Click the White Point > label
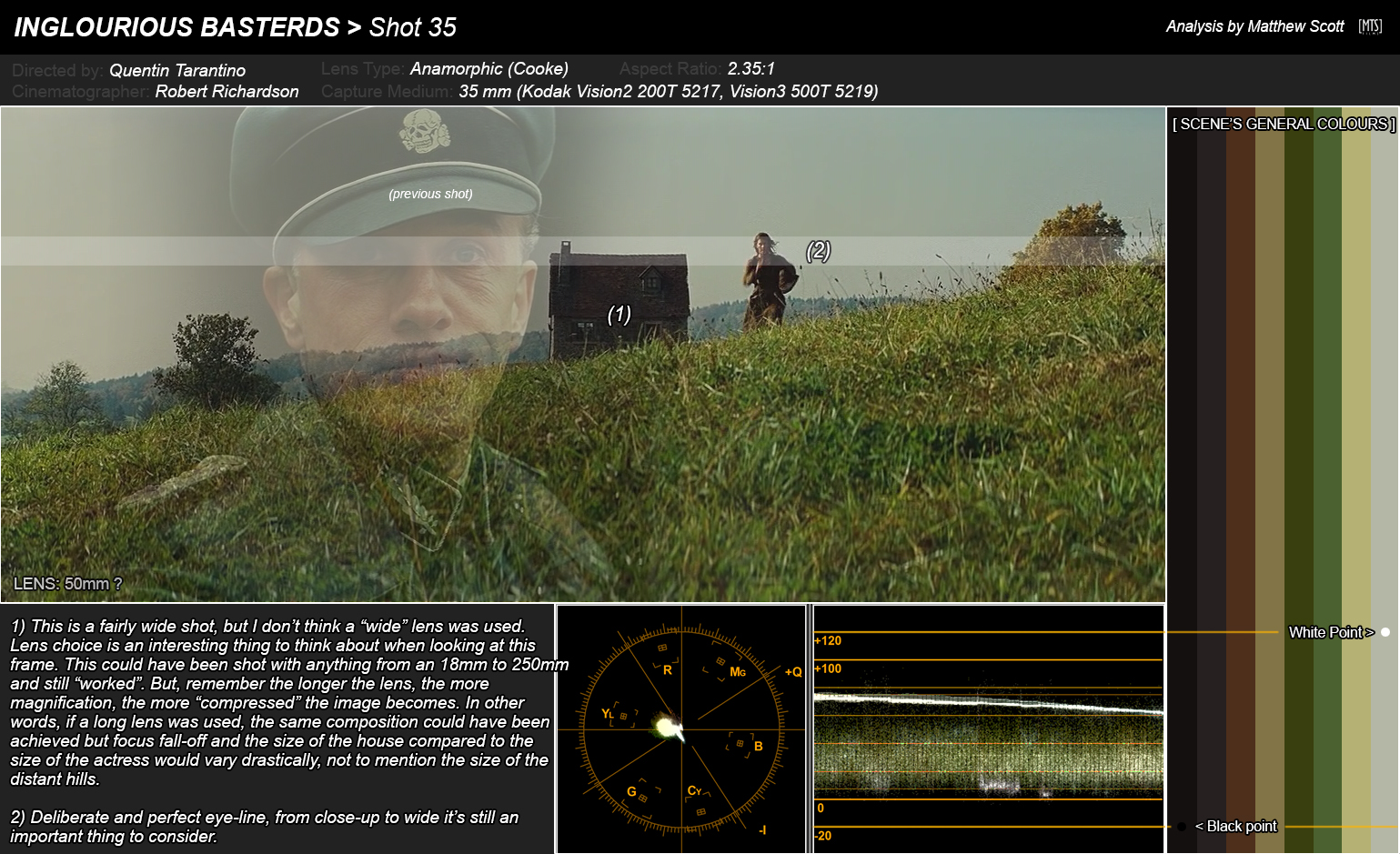Image resolution: width=1400 pixels, height=854 pixels. [1331, 632]
